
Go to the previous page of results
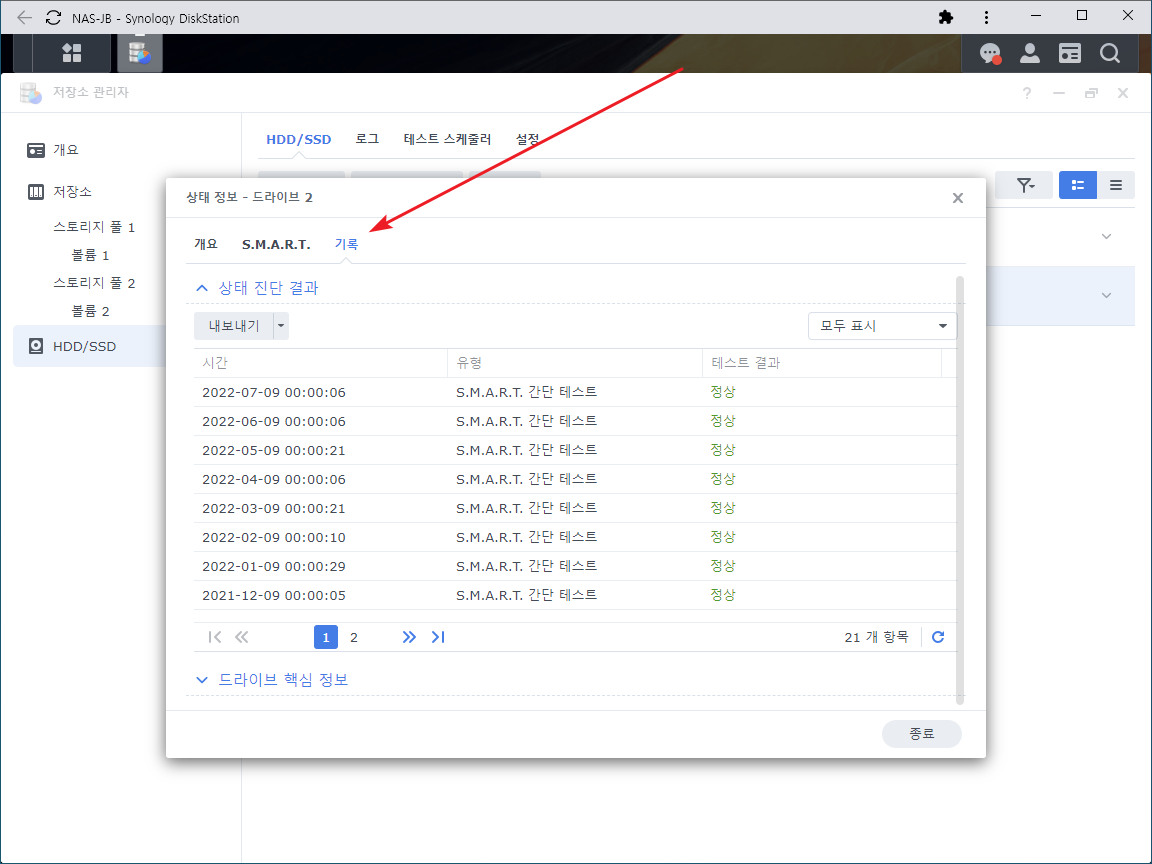242,637
